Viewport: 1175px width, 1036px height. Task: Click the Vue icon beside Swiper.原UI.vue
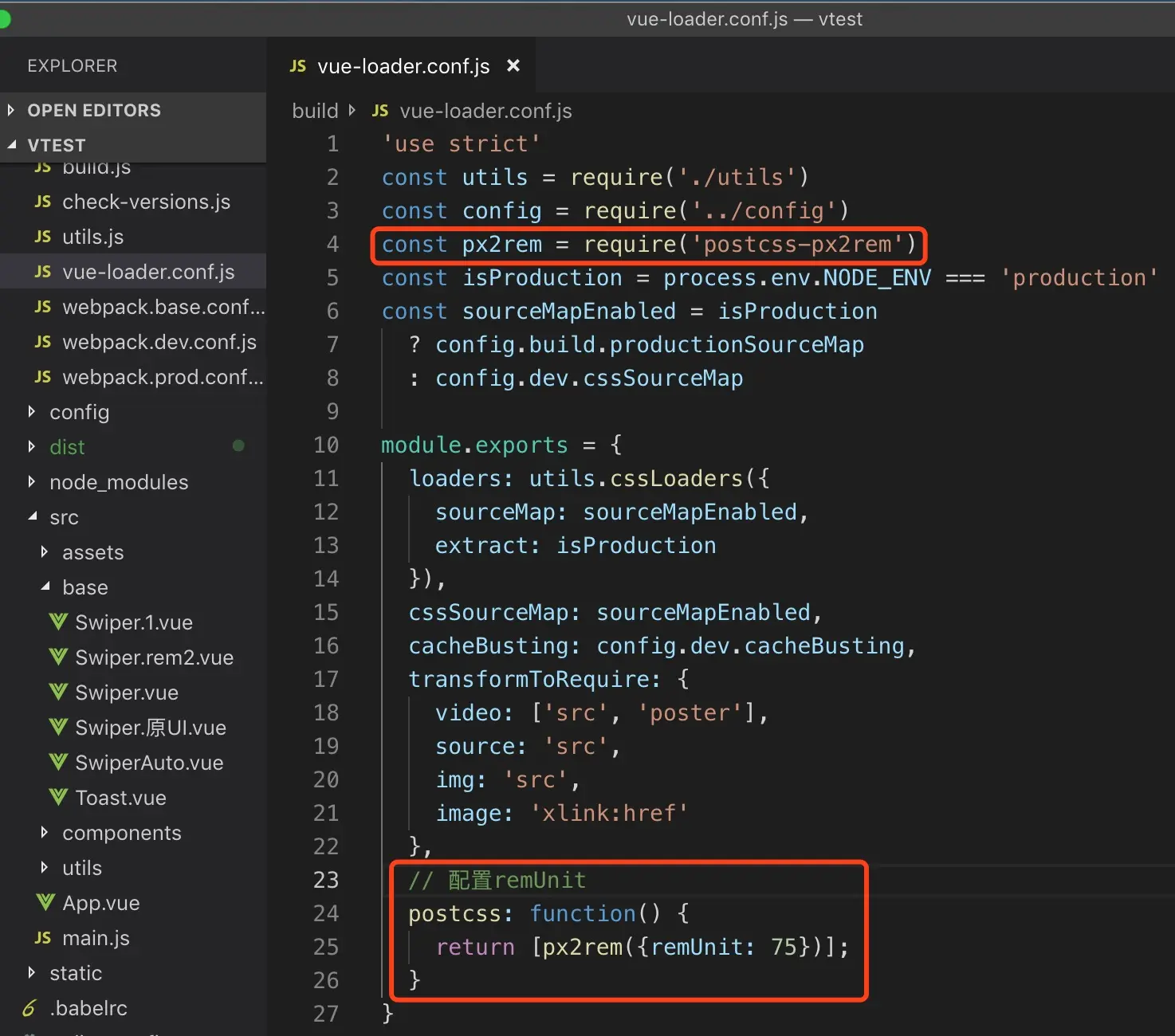(58, 728)
